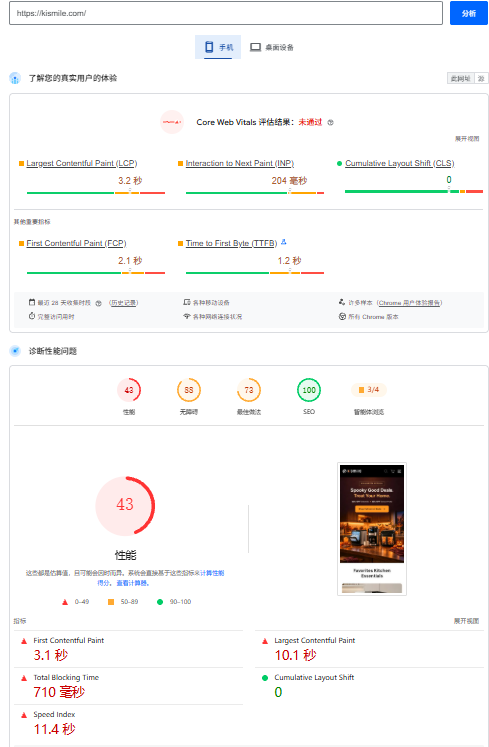The image size is (489, 747).
Task: Click Speed Index 11.4 秒 value
Action: coord(54,729)
